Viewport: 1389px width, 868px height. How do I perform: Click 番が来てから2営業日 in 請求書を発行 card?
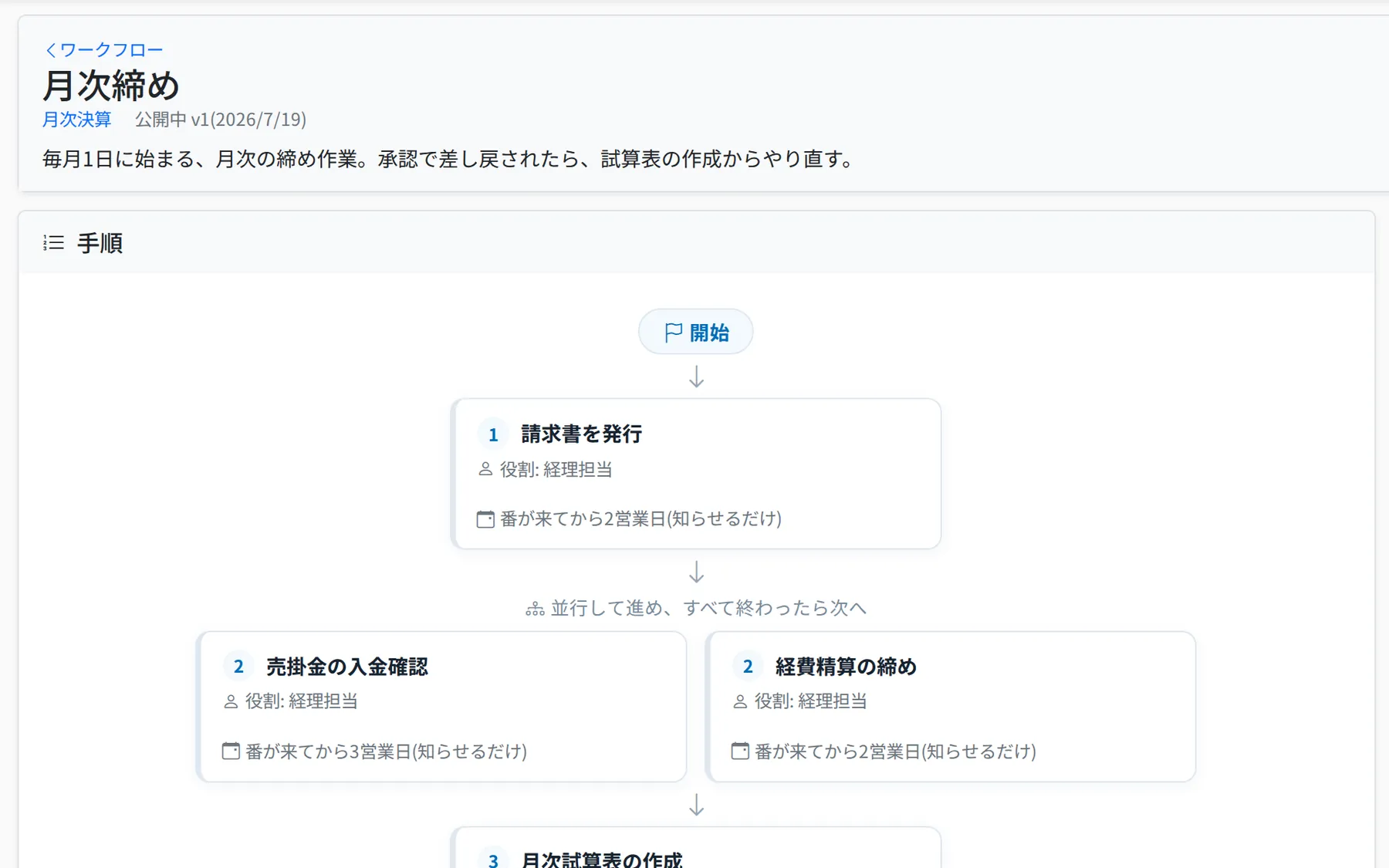[640, 518]
